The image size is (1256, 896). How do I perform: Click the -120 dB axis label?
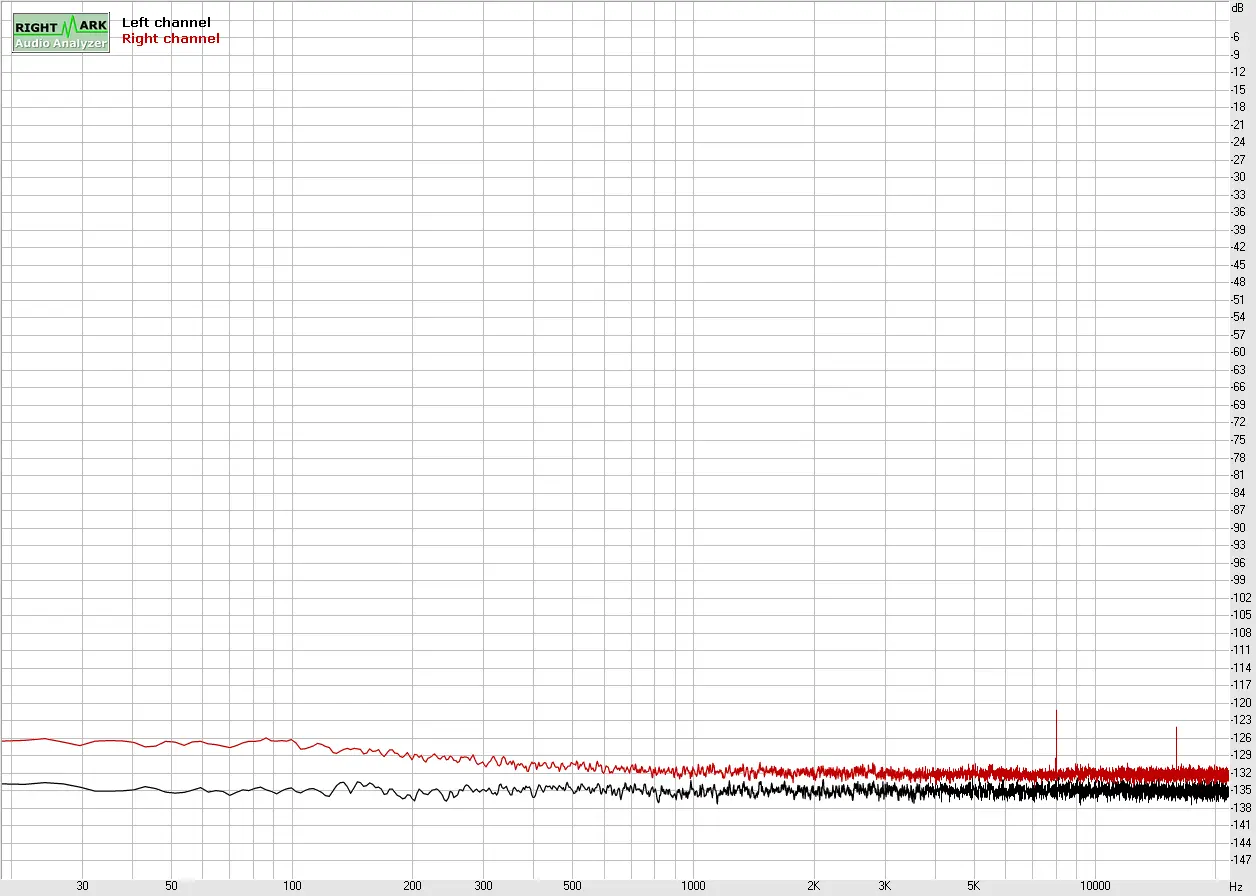[1238, 702]
